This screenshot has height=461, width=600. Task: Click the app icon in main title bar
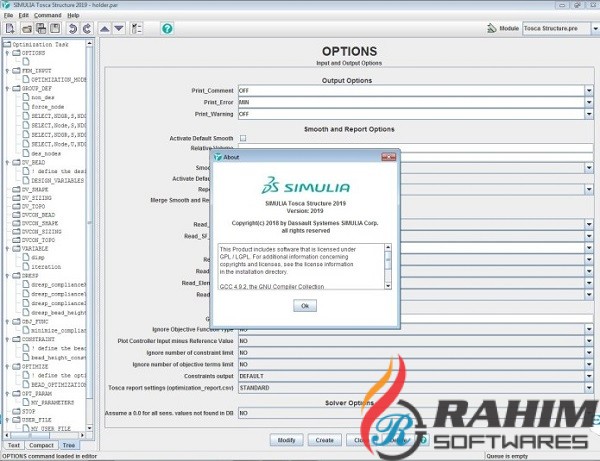coord(6,5)
